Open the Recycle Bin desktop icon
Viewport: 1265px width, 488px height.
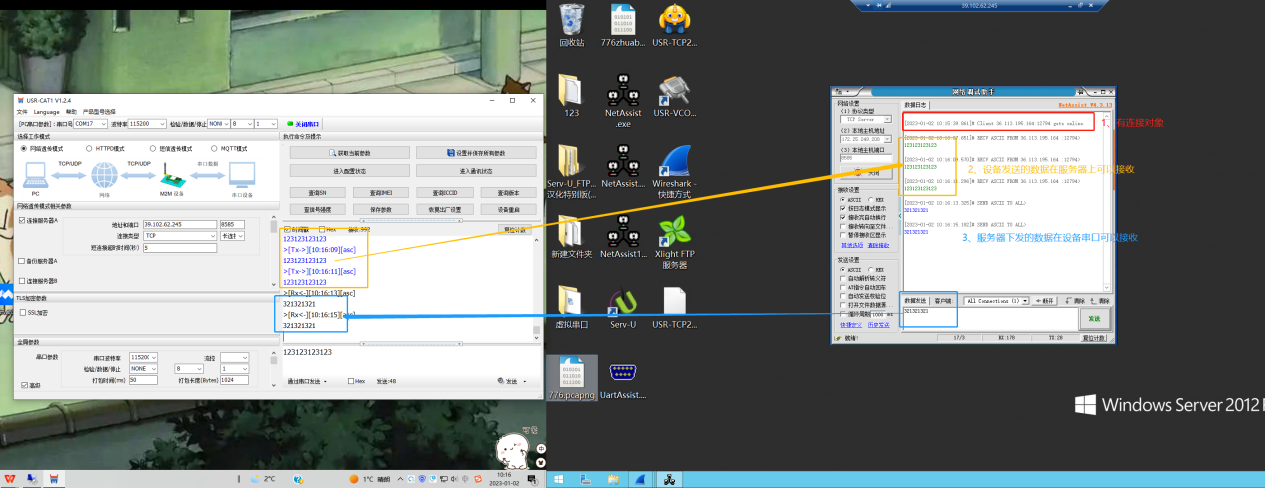(571, 21)
